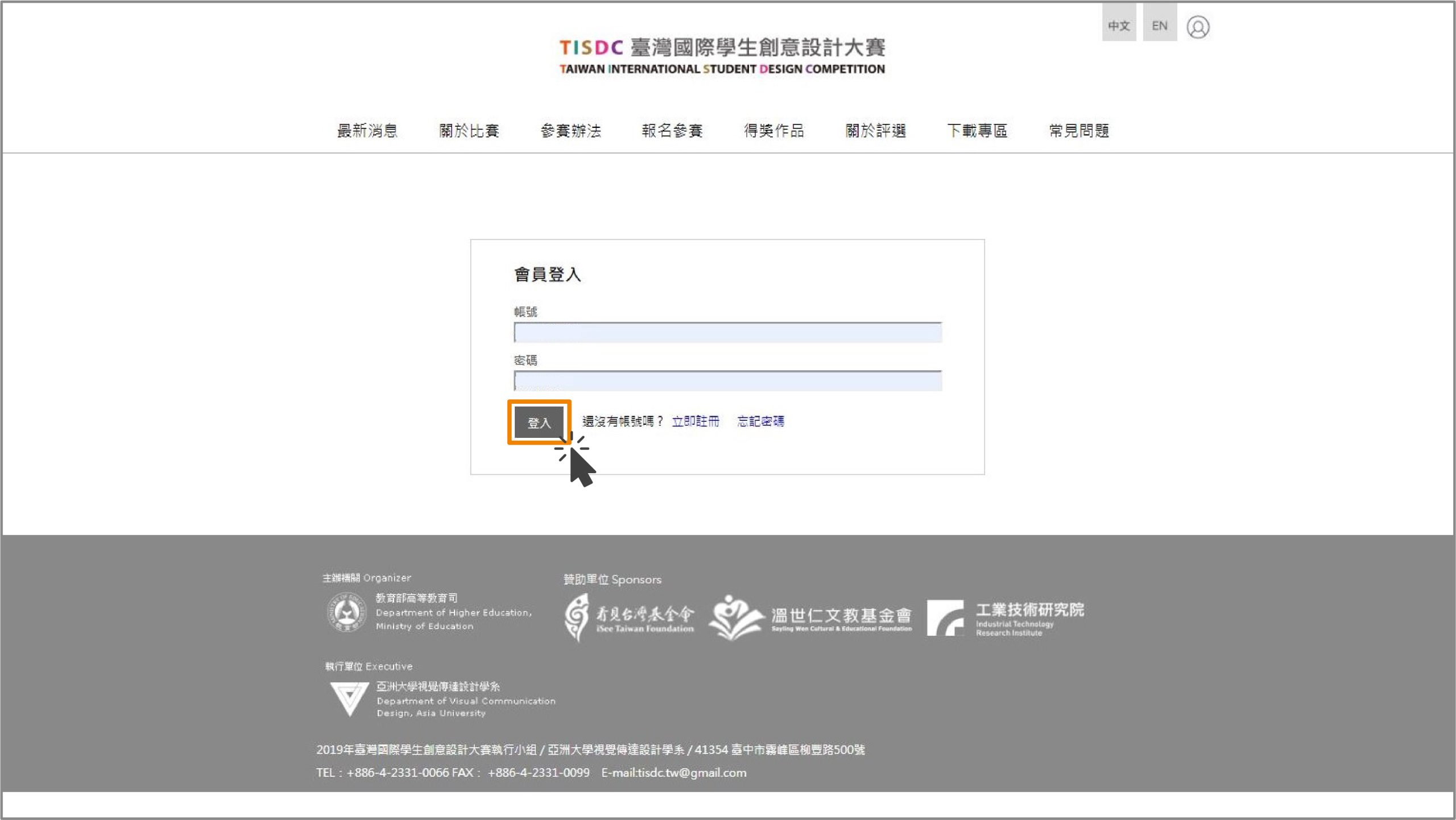Open the 最新消息 menu item
Viewport: 1456px width, 820px height.
367,131
